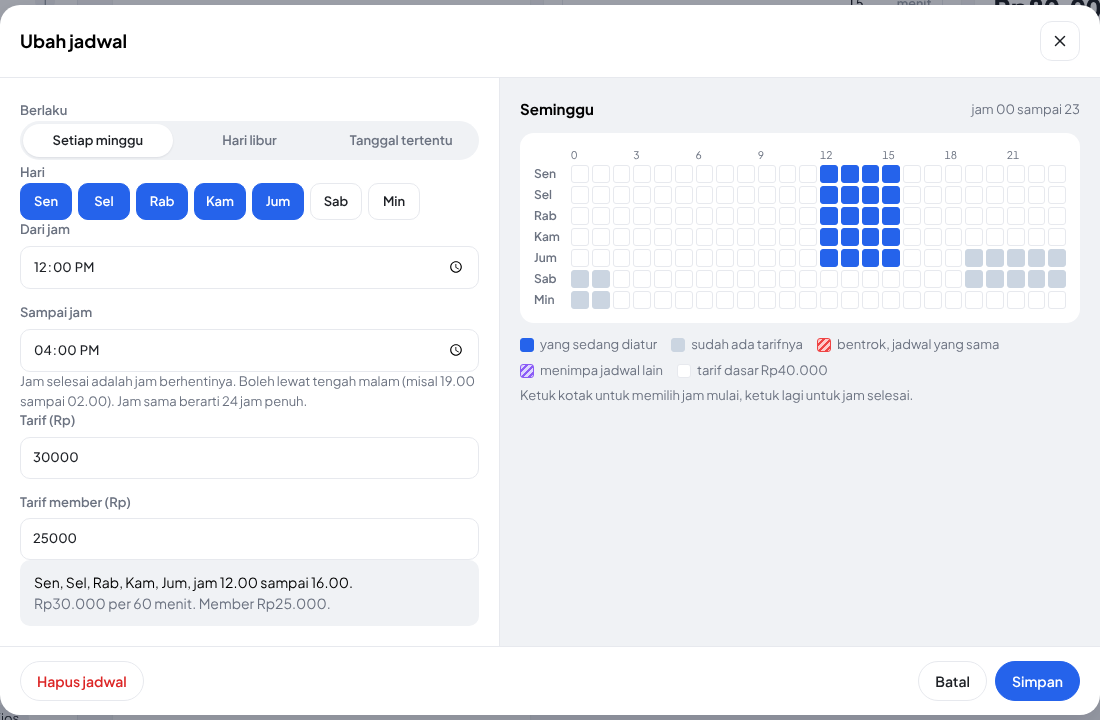The image size is (1100, 720).
Task: Cancel with the Batal button
Action: [x=952, y=681]
